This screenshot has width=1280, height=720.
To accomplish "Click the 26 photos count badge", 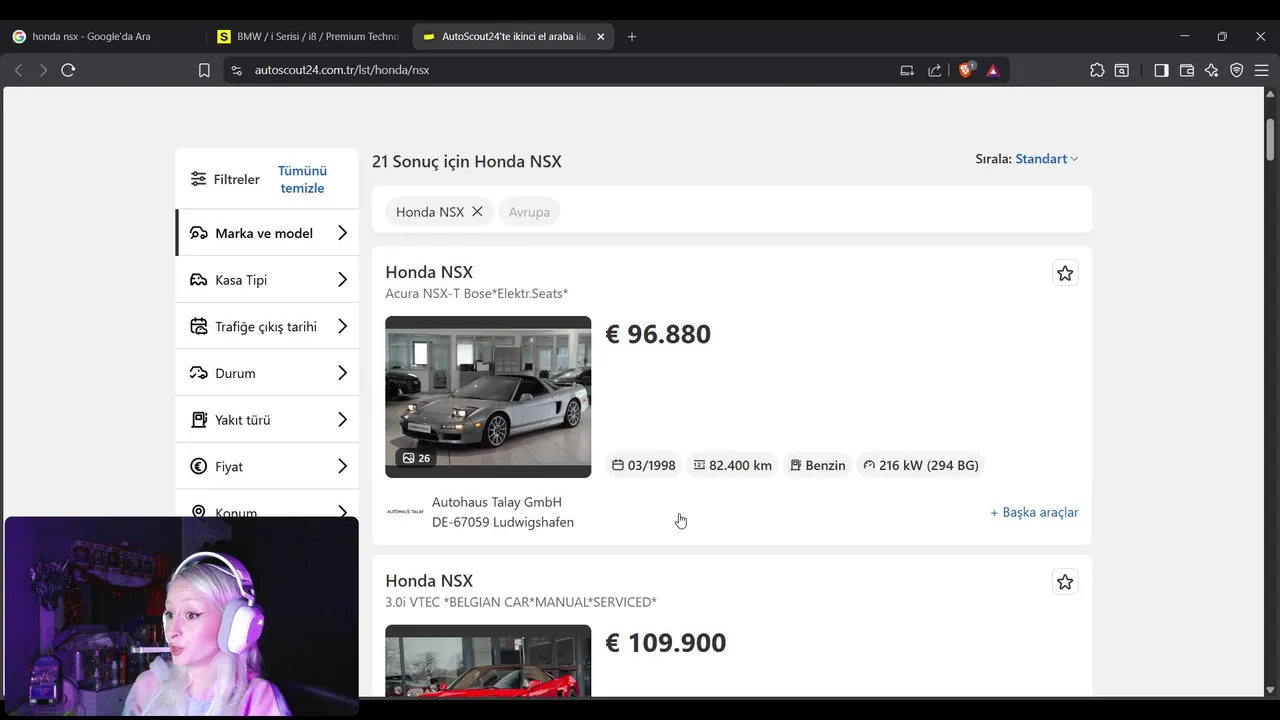I will (x=416, y=458).
